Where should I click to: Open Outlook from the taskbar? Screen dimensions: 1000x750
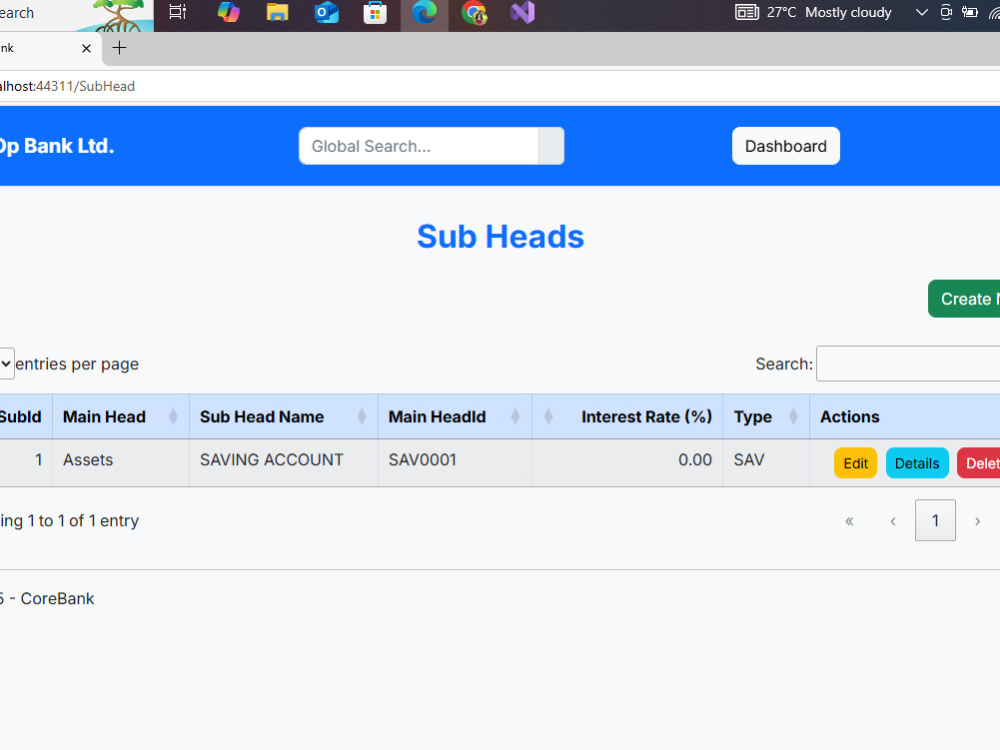pyautogui.click(x=326, y=12)
